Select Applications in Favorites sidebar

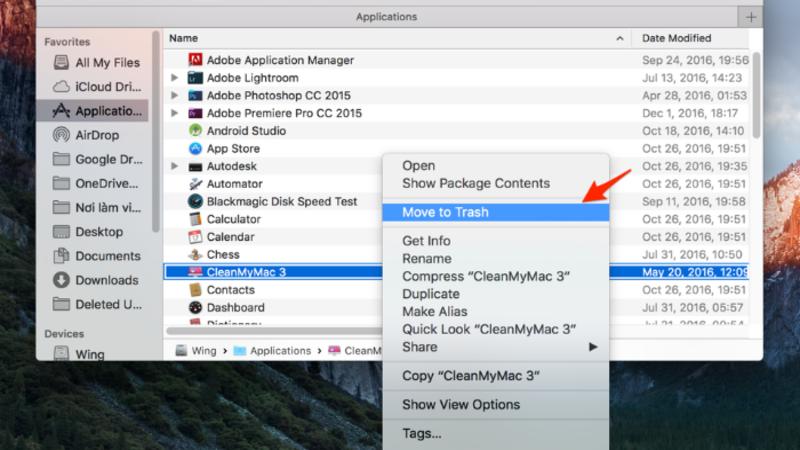pos(93,111)
